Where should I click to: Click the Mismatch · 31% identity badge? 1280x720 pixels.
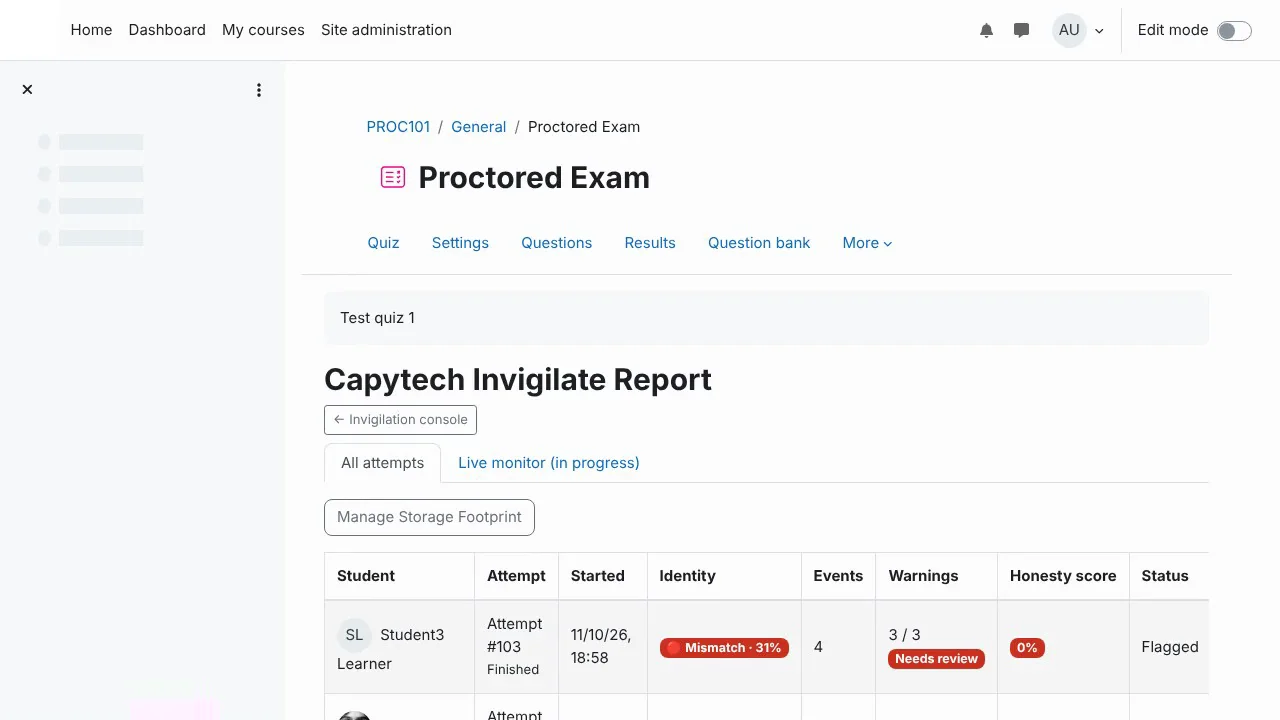724,648
